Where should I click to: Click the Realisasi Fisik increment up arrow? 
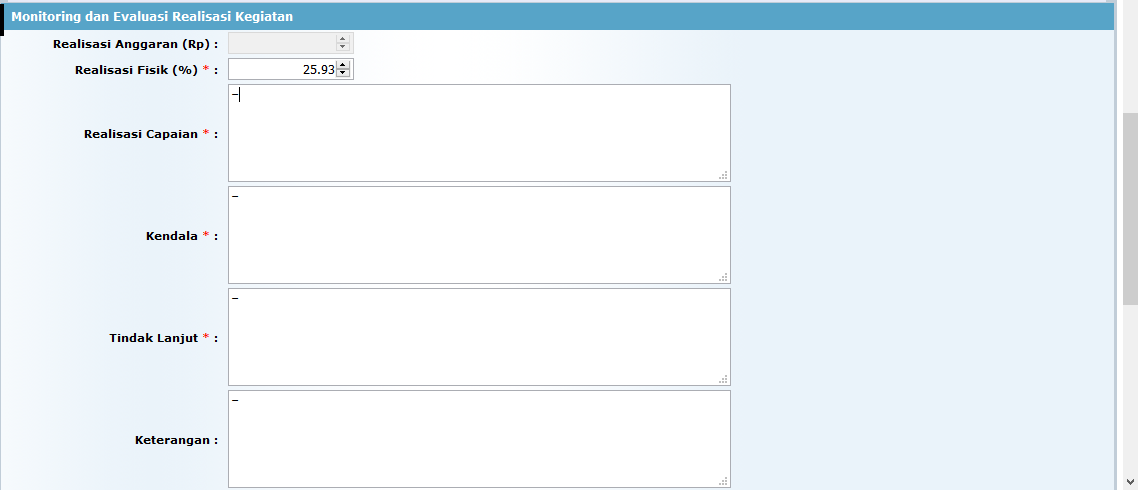pyautogui.click(x=343, y=65)
